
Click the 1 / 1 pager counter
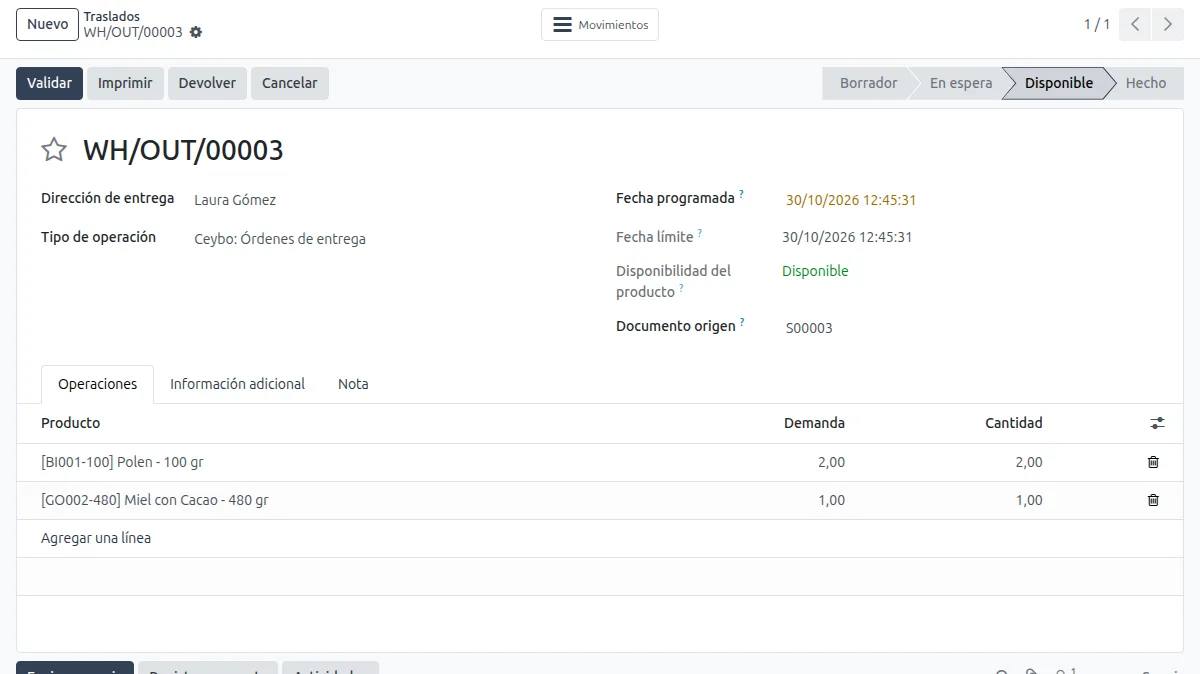coord(1097,25)
